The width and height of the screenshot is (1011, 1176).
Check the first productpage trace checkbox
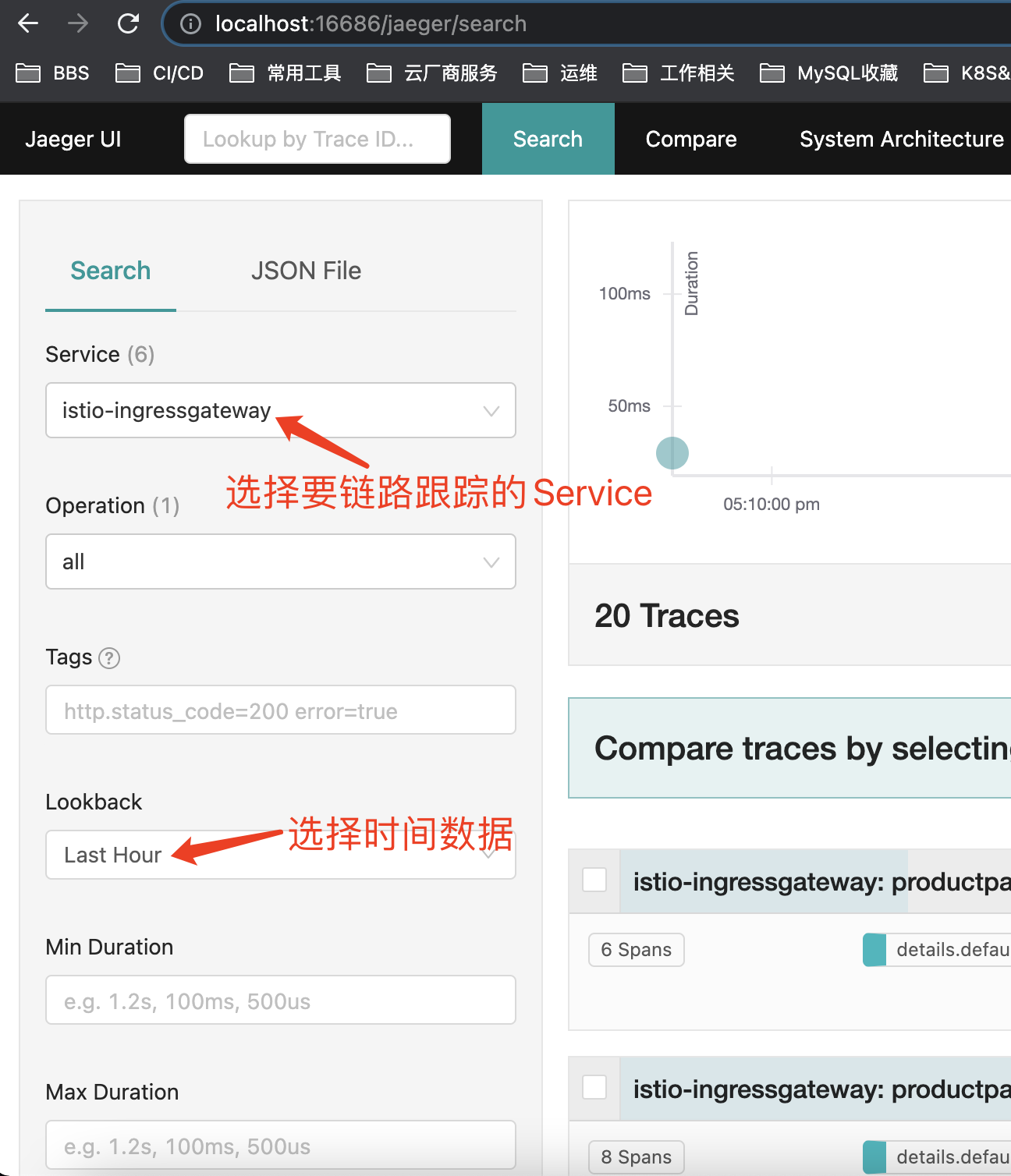click(594, 880)
